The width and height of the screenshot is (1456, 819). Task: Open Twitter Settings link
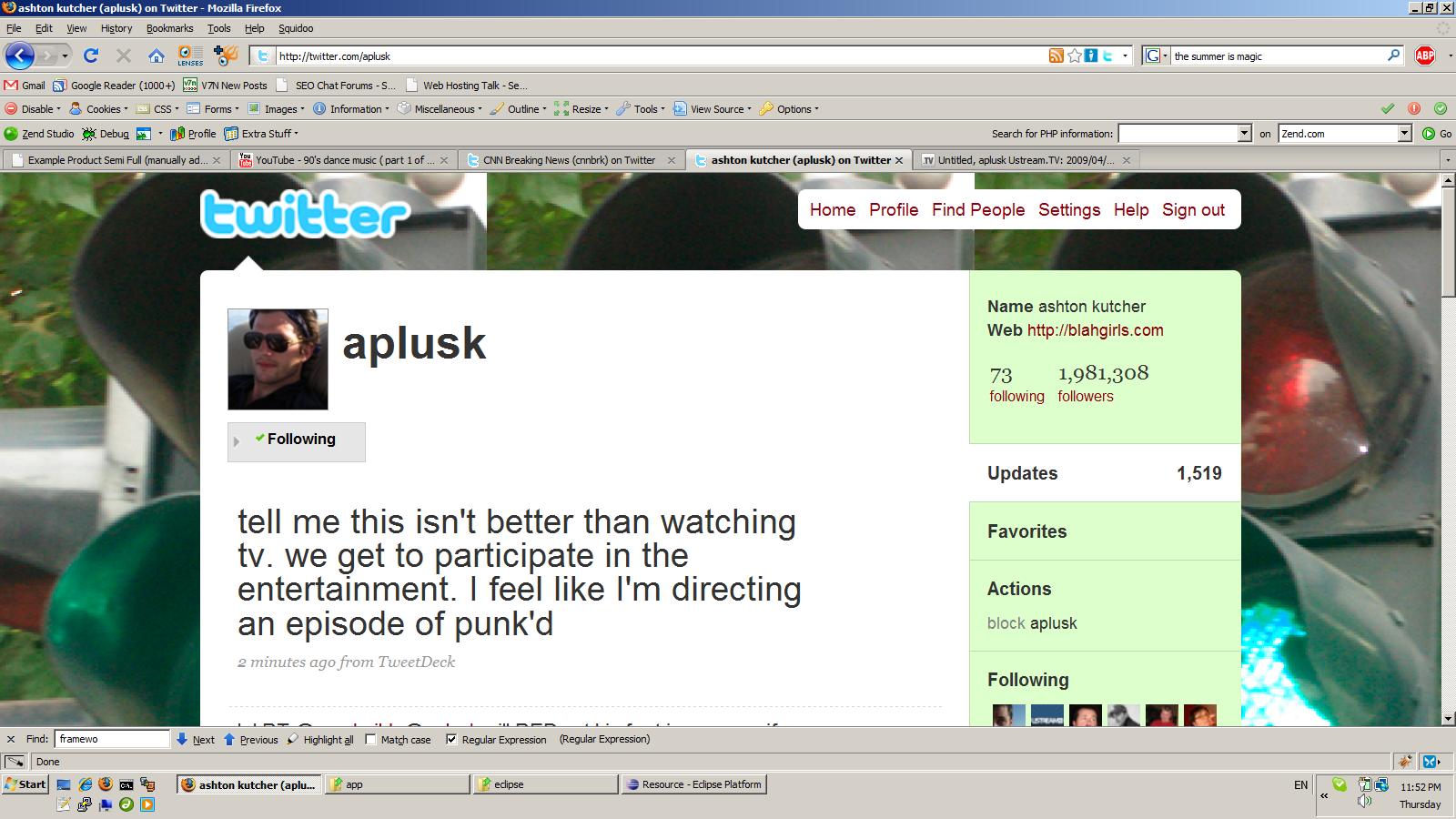coord(1069,210)
